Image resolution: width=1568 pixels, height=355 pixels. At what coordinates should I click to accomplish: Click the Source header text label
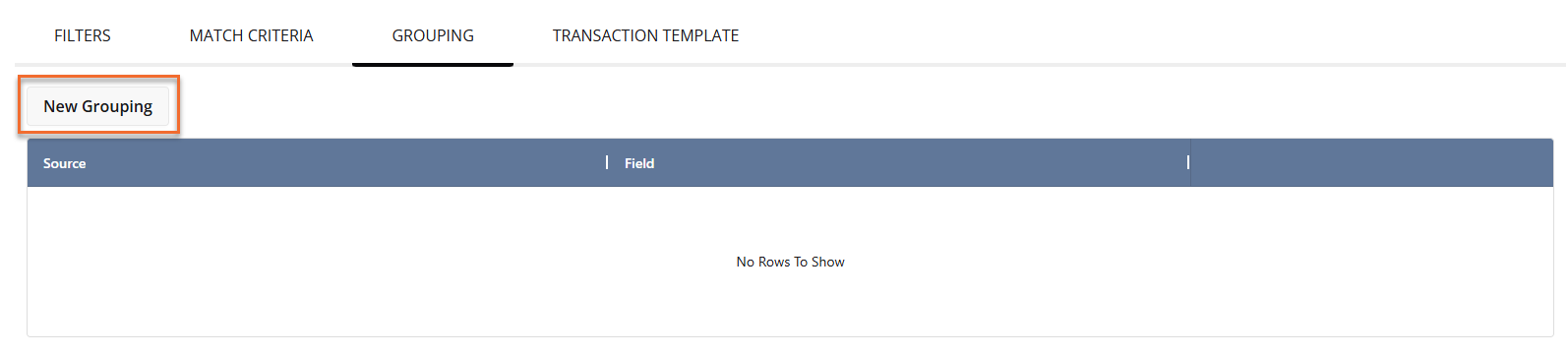pyautogui.click(x=64, y=163)
